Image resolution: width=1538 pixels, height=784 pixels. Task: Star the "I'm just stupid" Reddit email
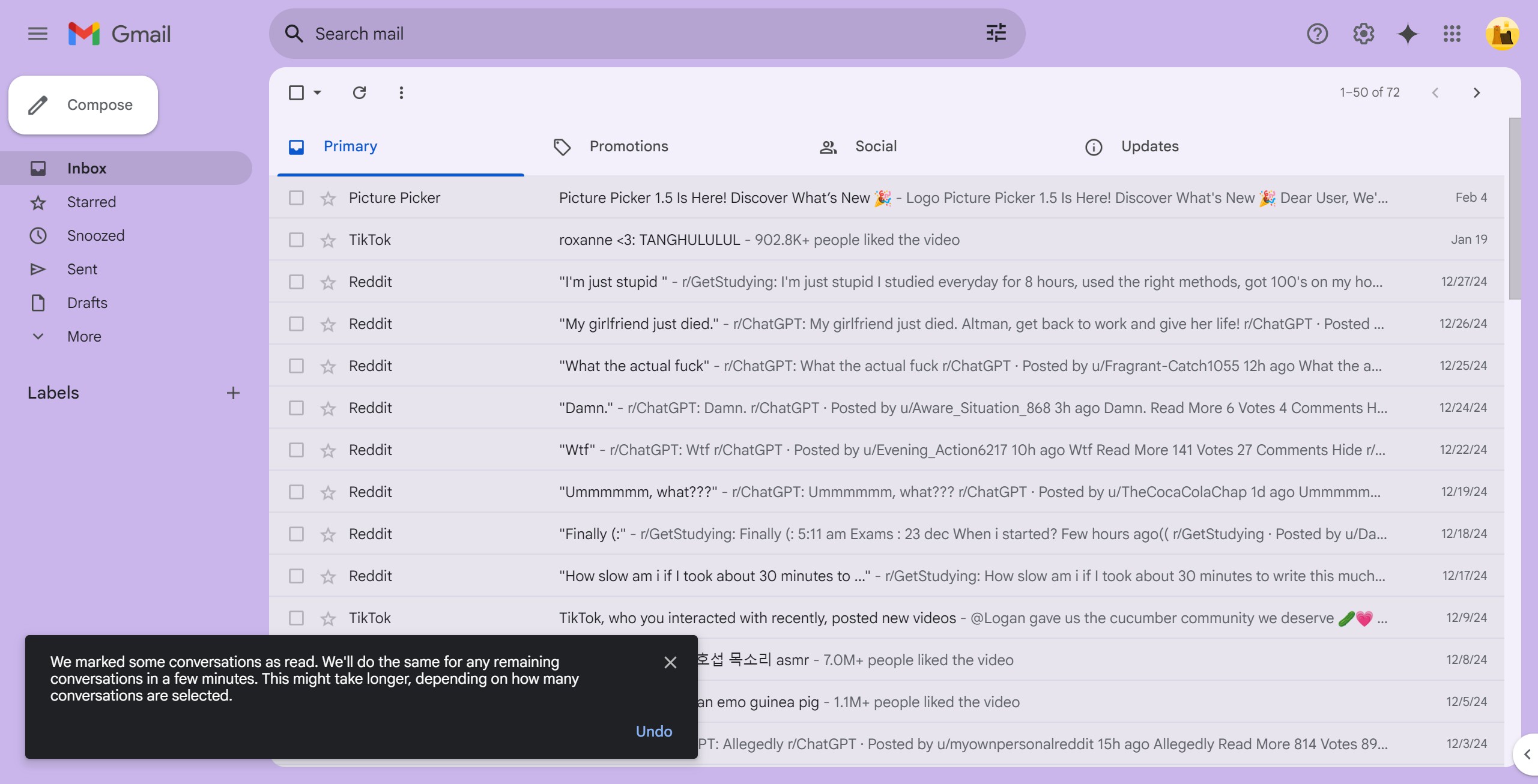pos(328,282)
